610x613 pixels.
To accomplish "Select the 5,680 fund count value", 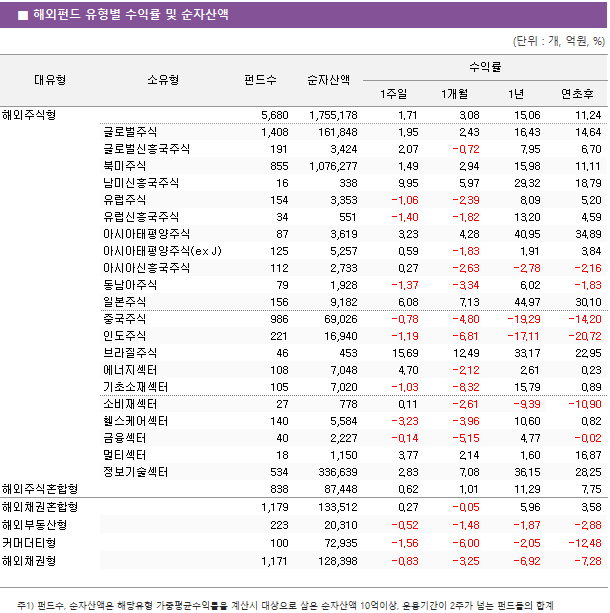I will click(275, 115).
